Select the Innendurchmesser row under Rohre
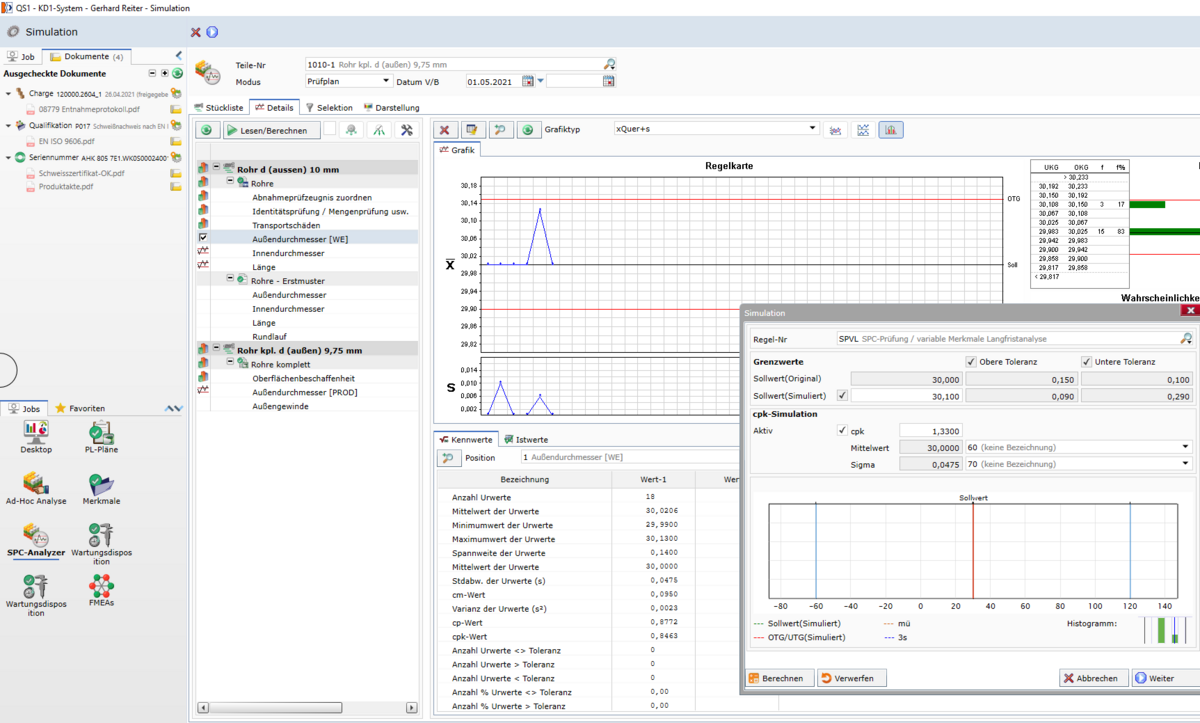 [x=288, y=253]
